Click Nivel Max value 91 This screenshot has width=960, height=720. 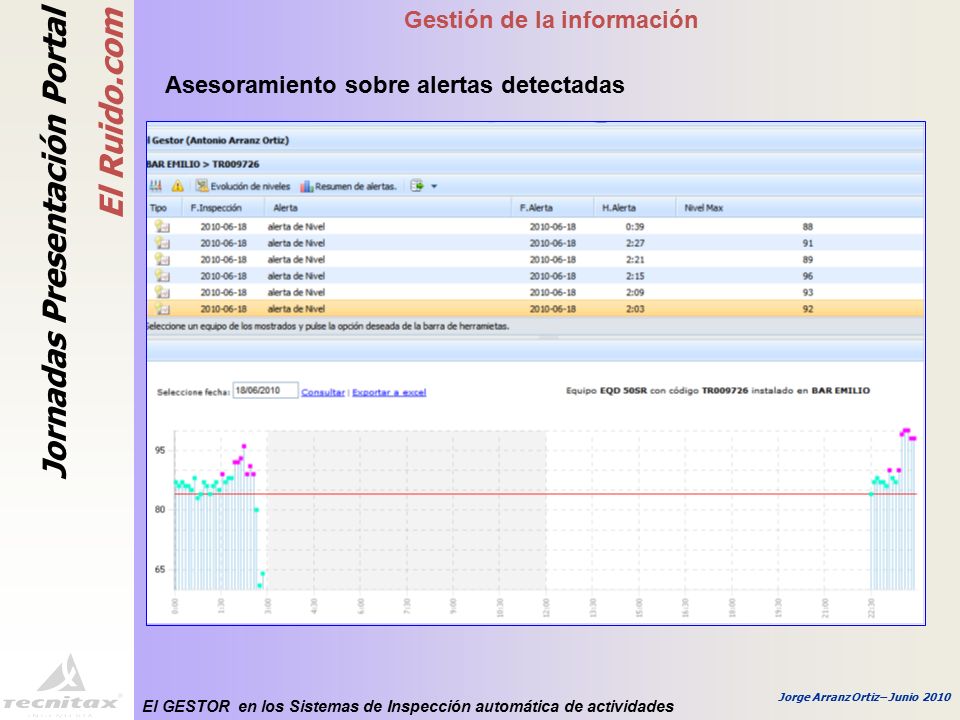point(808,243)
